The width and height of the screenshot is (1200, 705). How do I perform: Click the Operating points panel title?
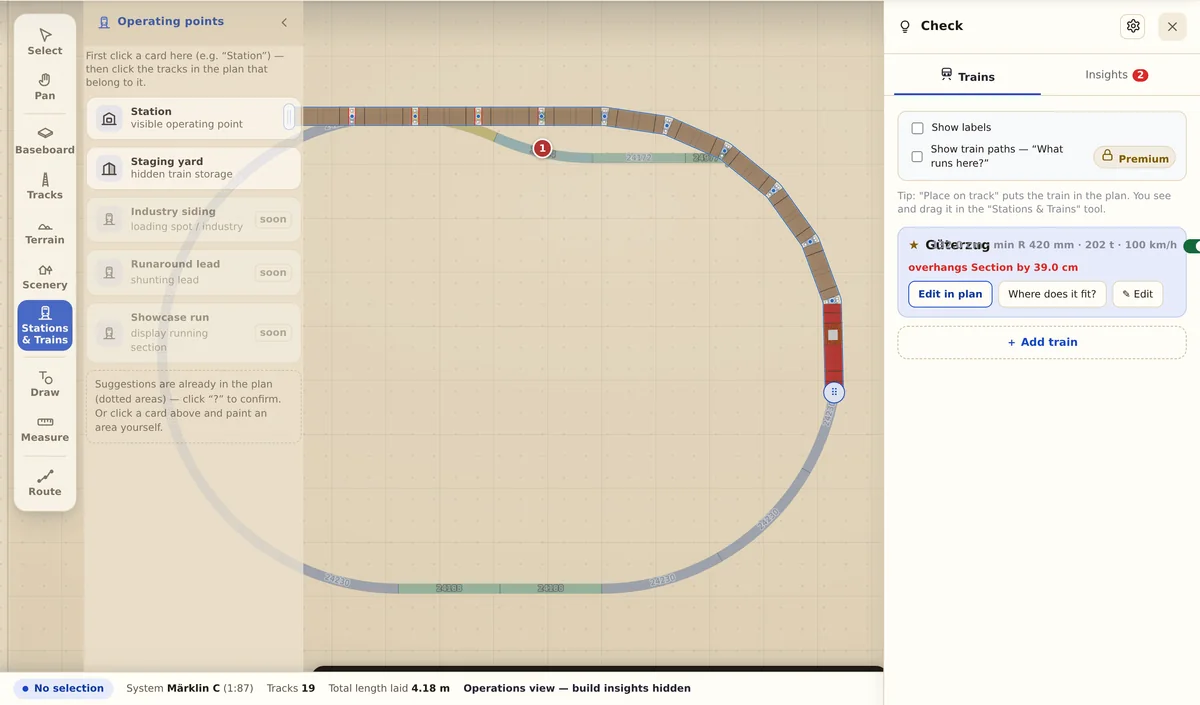click(x=170, y=21)
